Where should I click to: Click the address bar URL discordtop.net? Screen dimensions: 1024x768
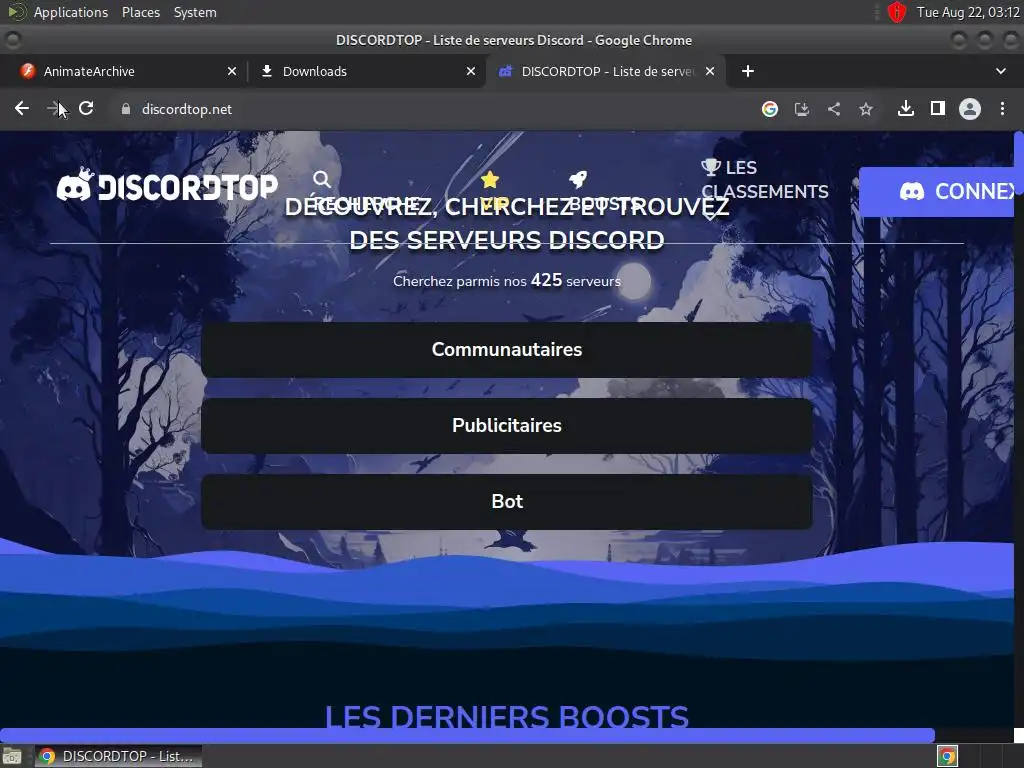tap(187, 109)
